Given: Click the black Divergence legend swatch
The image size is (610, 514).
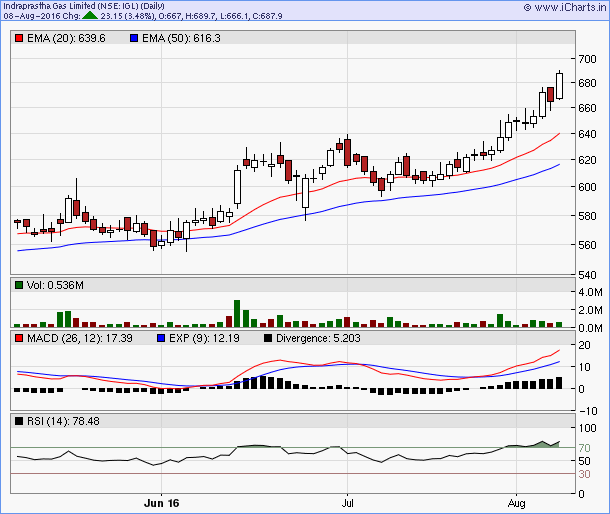Looking at the screenshot, I should [268, 338].
